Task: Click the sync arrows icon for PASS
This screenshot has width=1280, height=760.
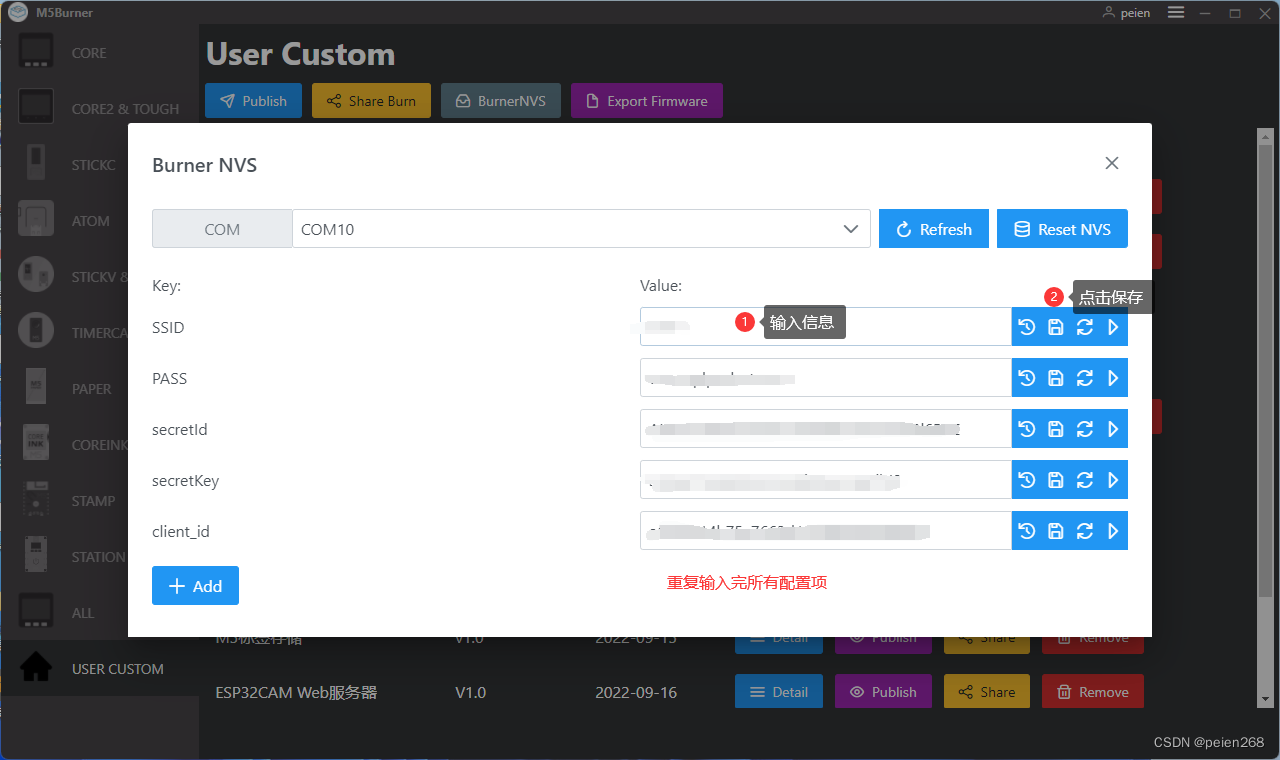Action: coord(1084,378)
